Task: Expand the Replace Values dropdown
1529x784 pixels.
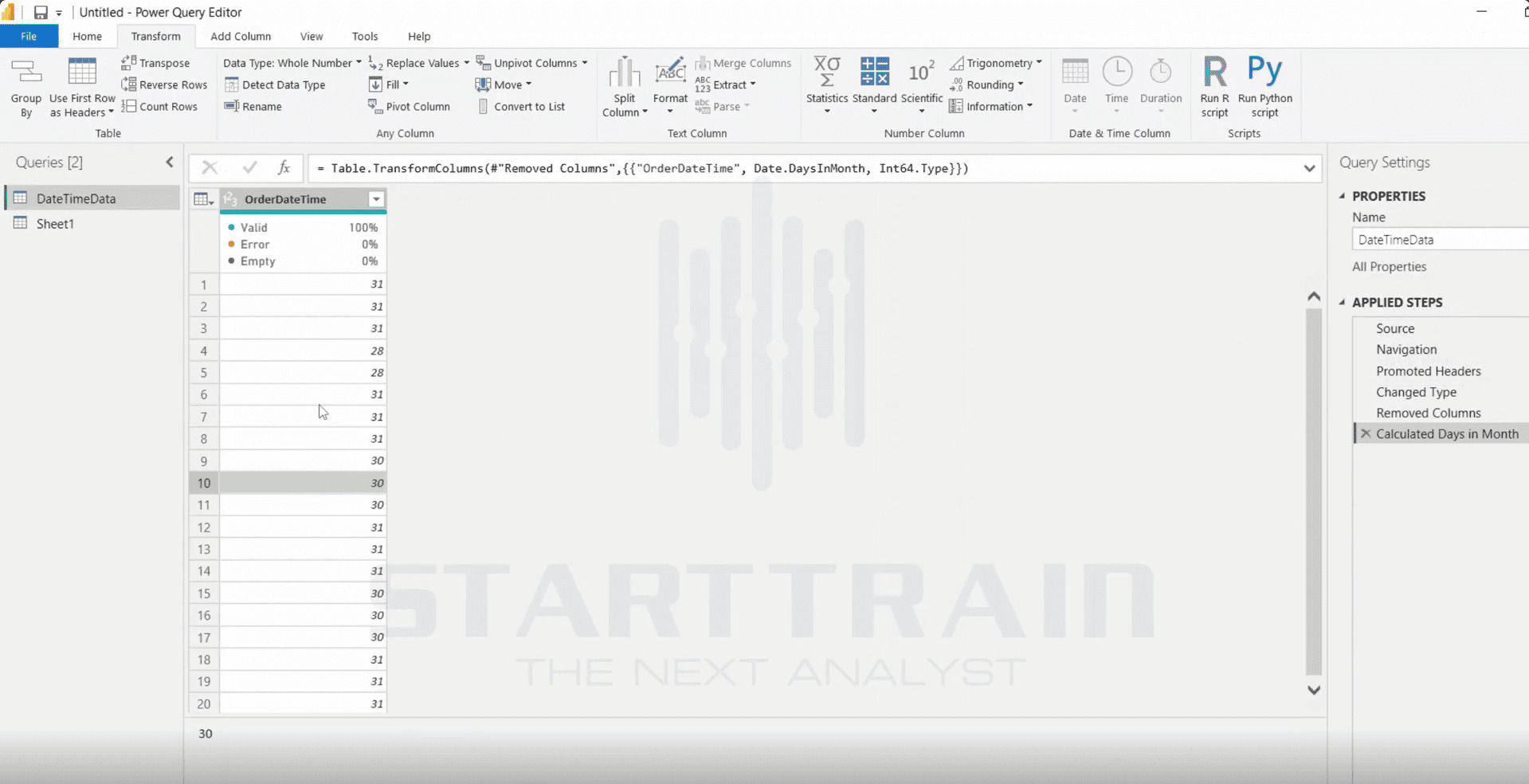Action: (466, 63)
